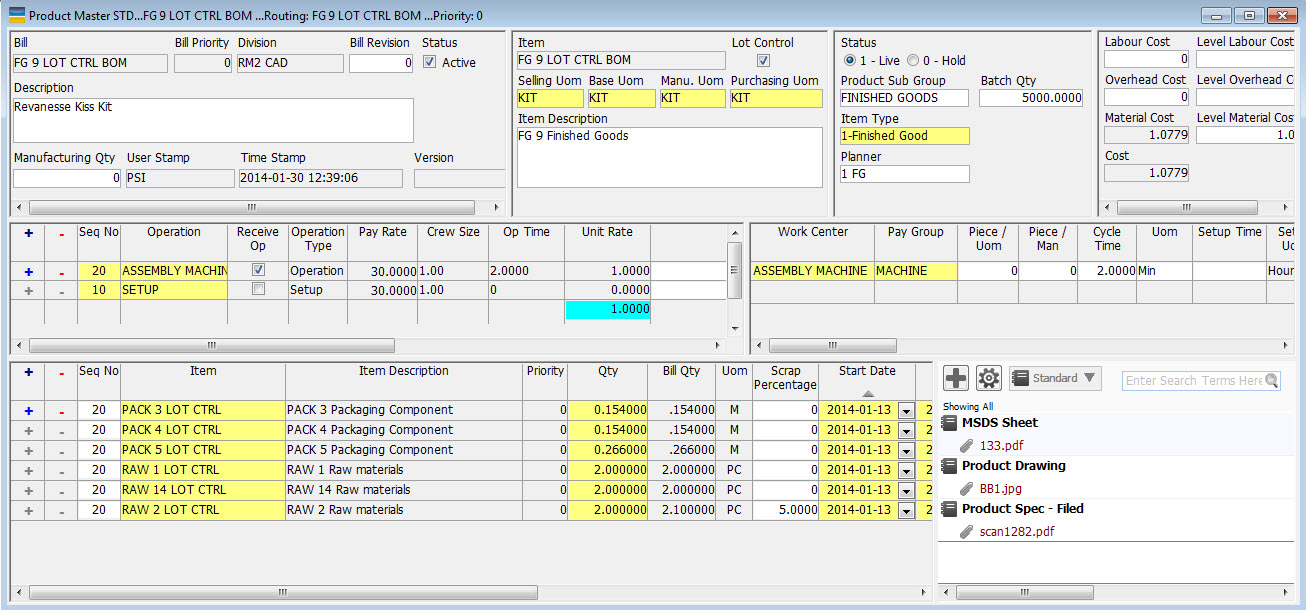Click paperclip icon next to 133.pdf
Image resolution: width=1306 pixels, height=610 pixels.
coord(967,446)
